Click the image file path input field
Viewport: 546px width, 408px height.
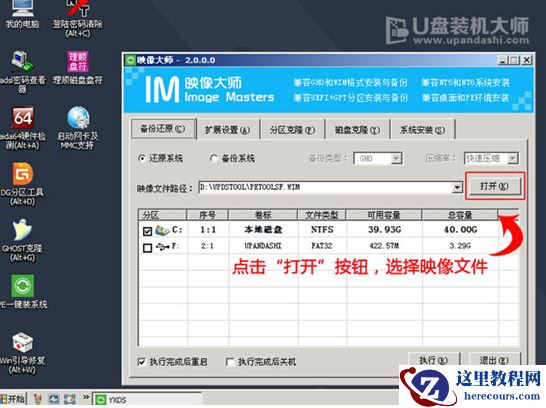(325, 188)
